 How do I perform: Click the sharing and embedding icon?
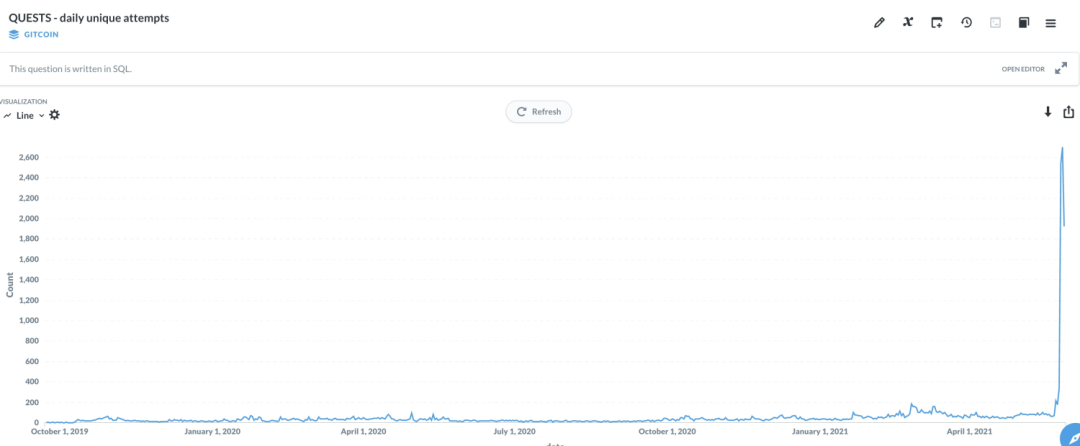coord(1069,112)
